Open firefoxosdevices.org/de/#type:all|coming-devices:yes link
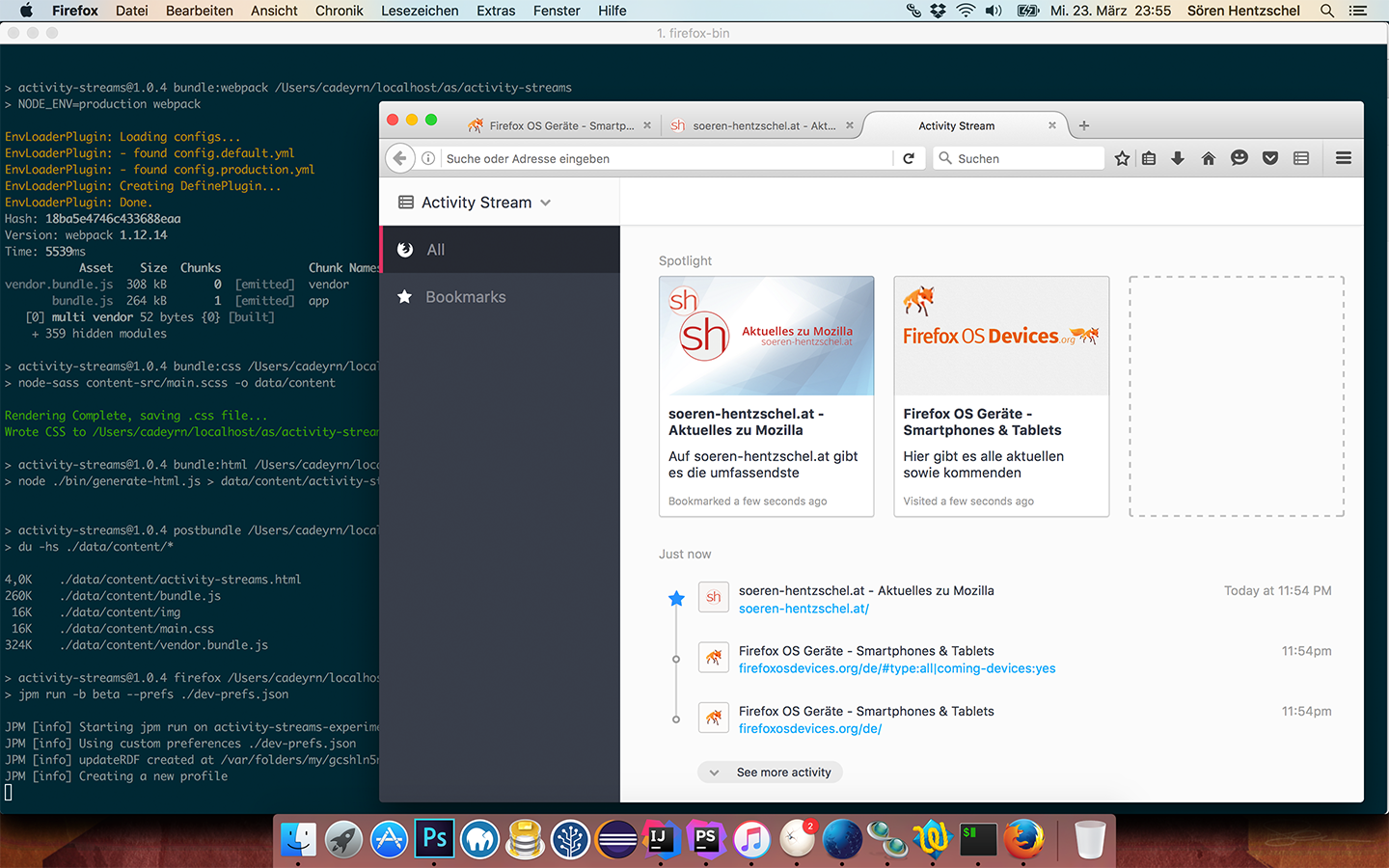Viewport: 1389px width, 868px height. 897,668
